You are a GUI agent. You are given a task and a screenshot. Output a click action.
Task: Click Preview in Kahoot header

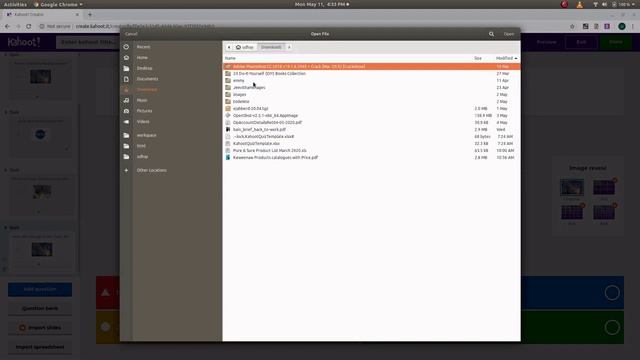click(546, 42)
